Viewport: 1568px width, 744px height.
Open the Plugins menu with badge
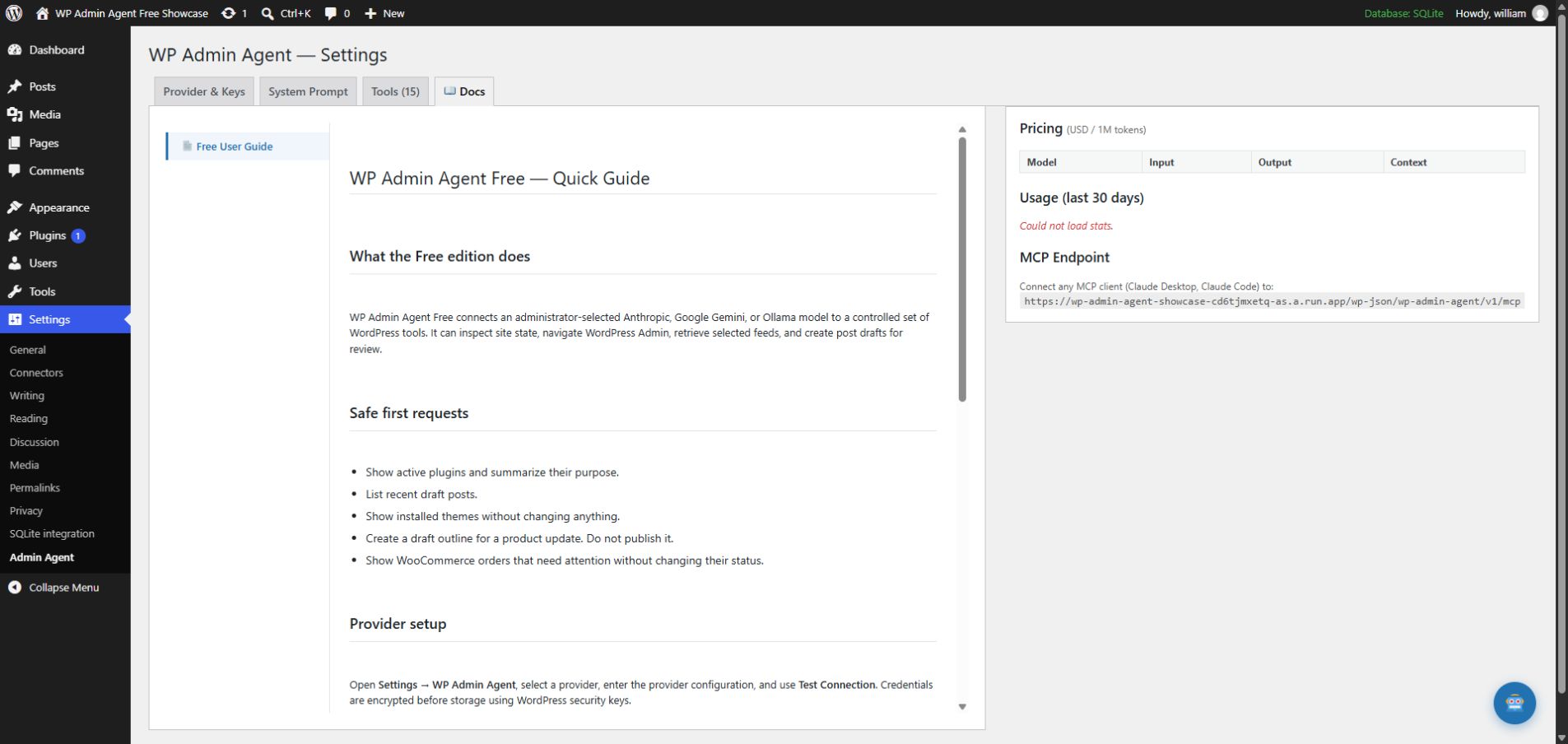click(65, 235)
